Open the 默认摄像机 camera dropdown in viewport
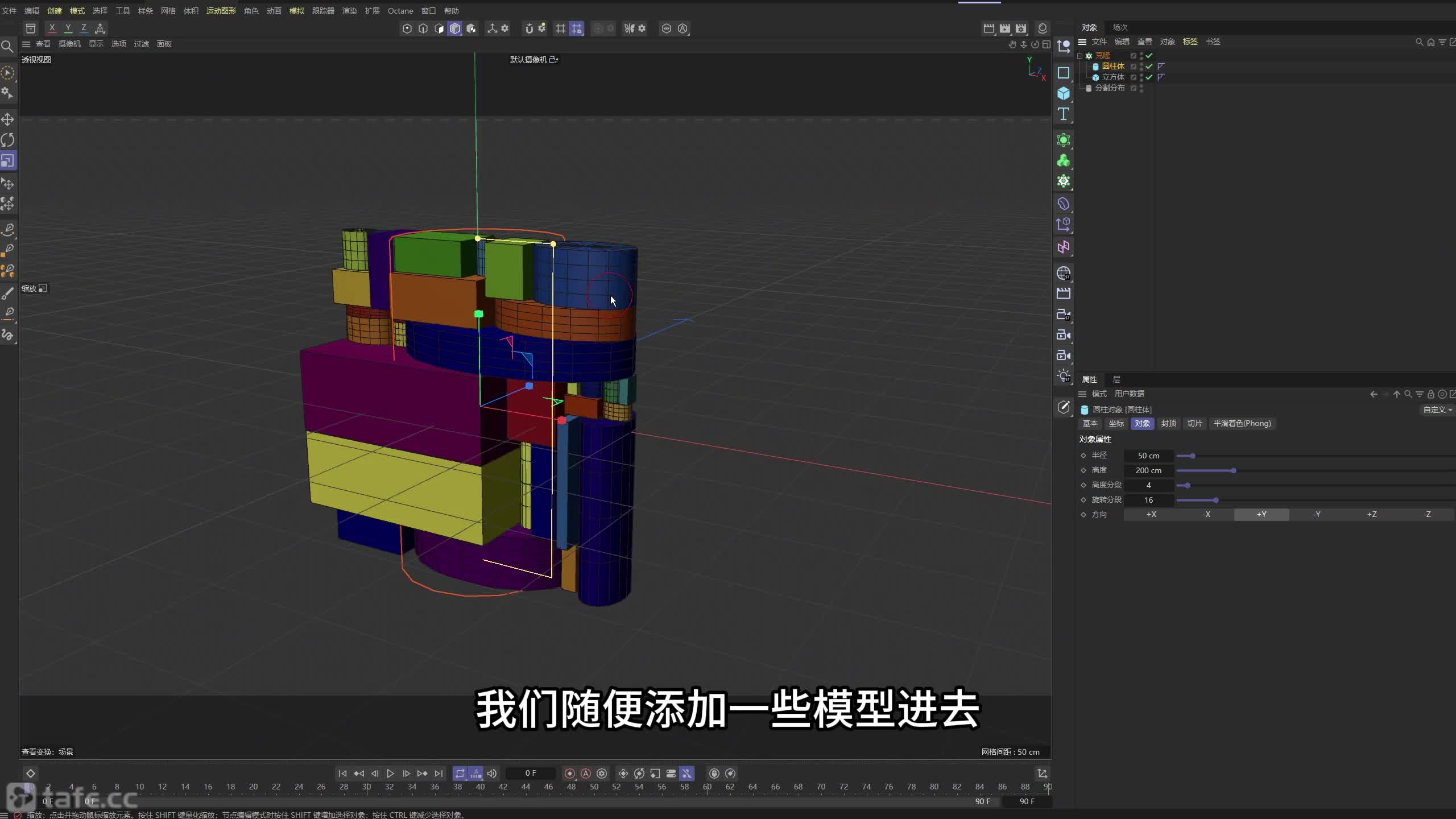 coord(533,59)
